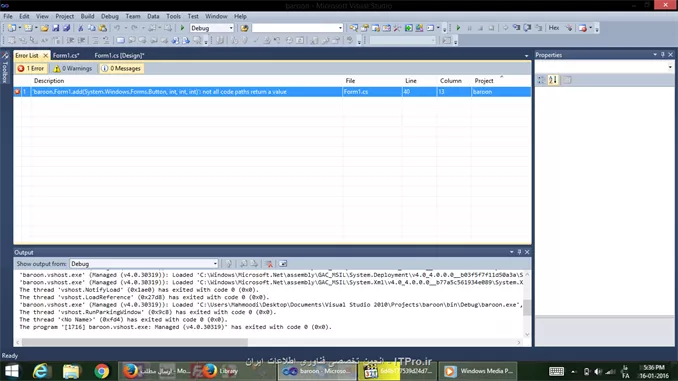Select Categorized view in Properties panel
This screenshot has width=678, height=381.
point(541,80)
